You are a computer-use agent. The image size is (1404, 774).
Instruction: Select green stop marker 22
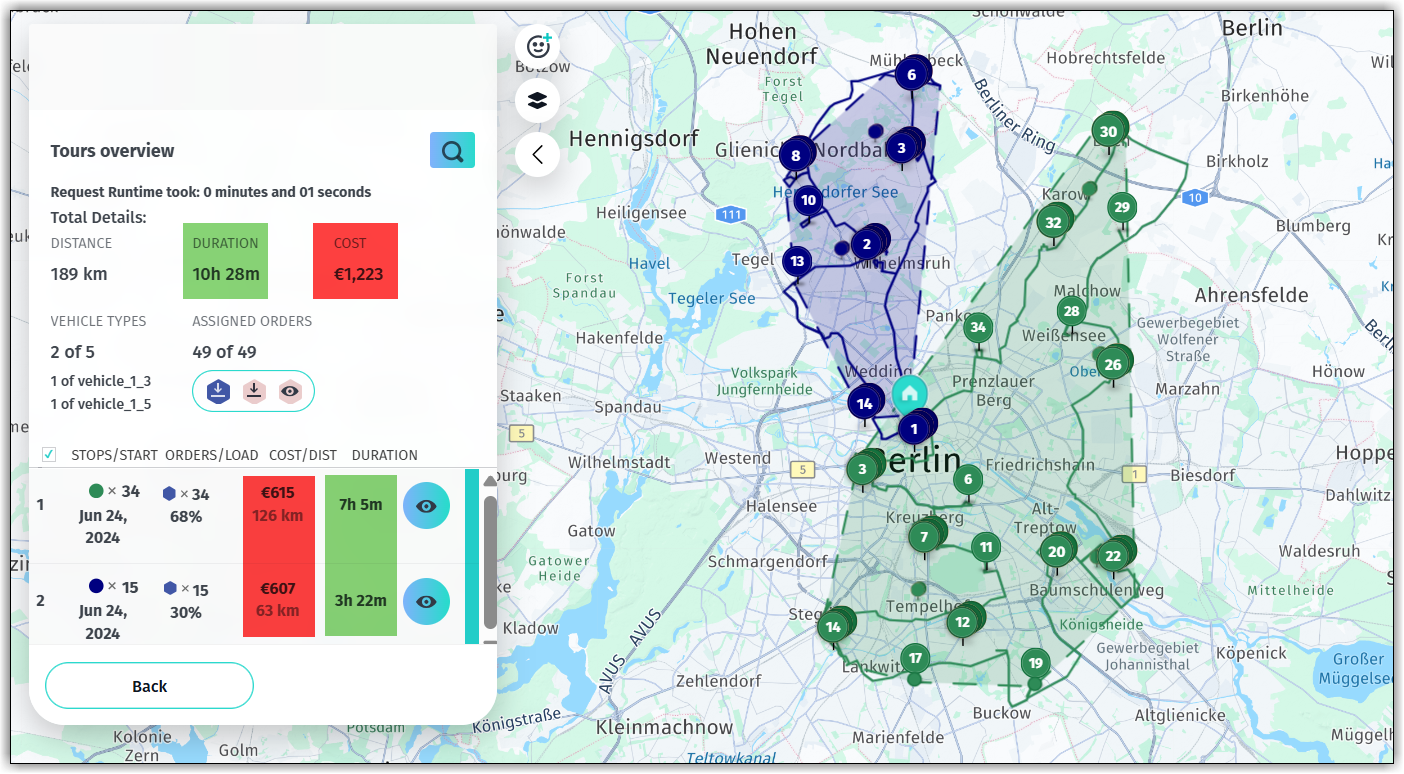tap(1113, 557)
